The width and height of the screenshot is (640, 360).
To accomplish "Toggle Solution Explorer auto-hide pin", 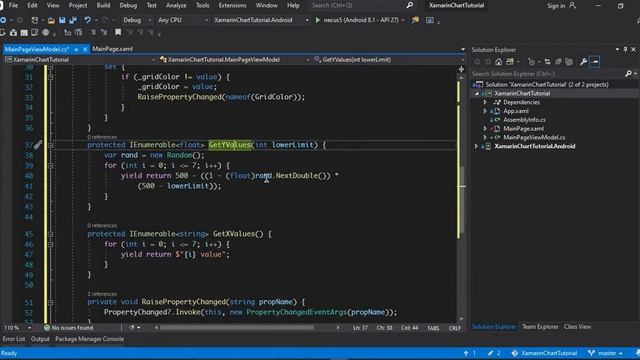I will 625,49.
